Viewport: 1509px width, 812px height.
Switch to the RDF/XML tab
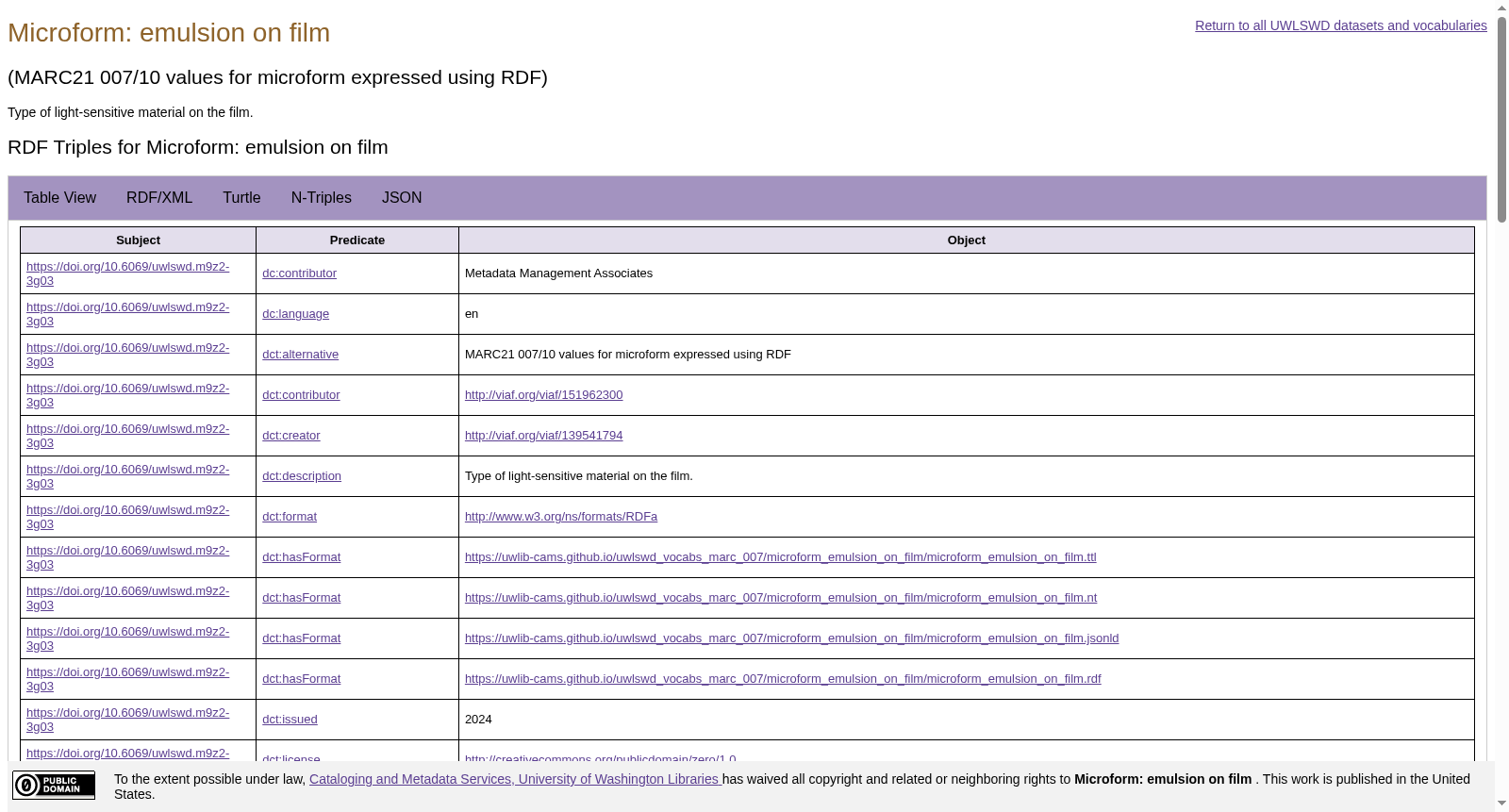(x=159, y=198)
